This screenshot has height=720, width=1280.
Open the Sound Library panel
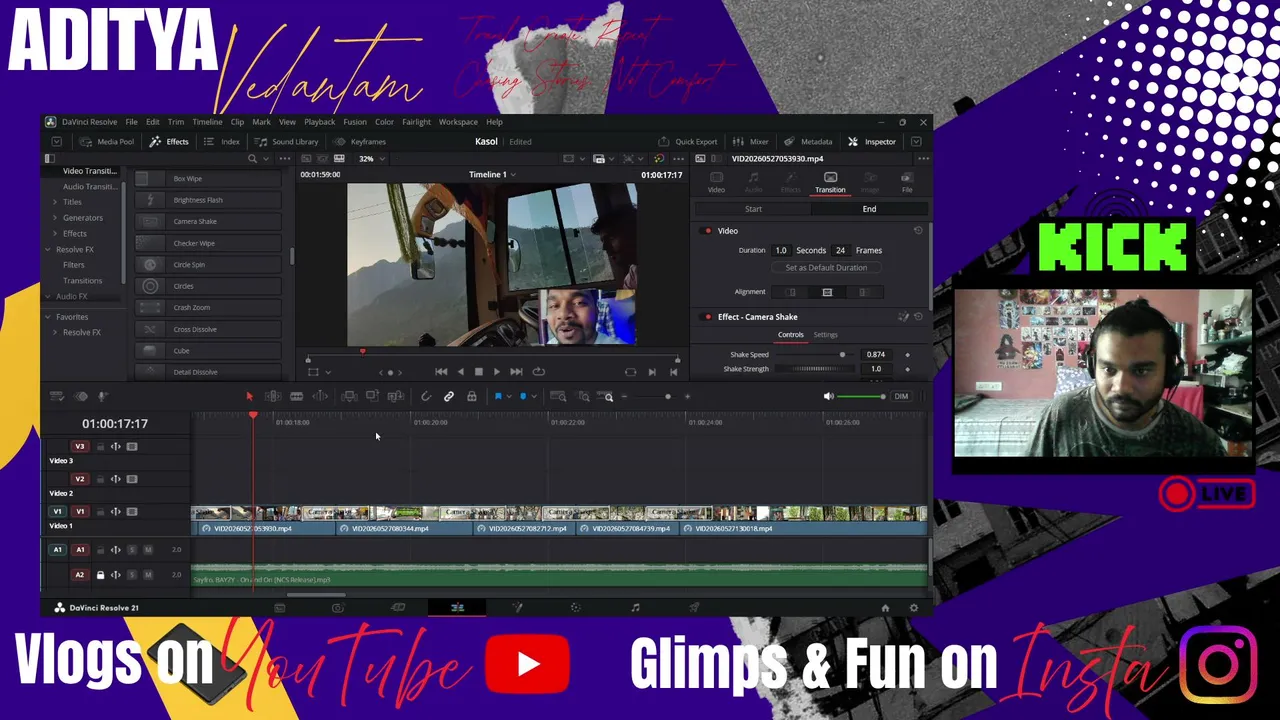(287, 141)
